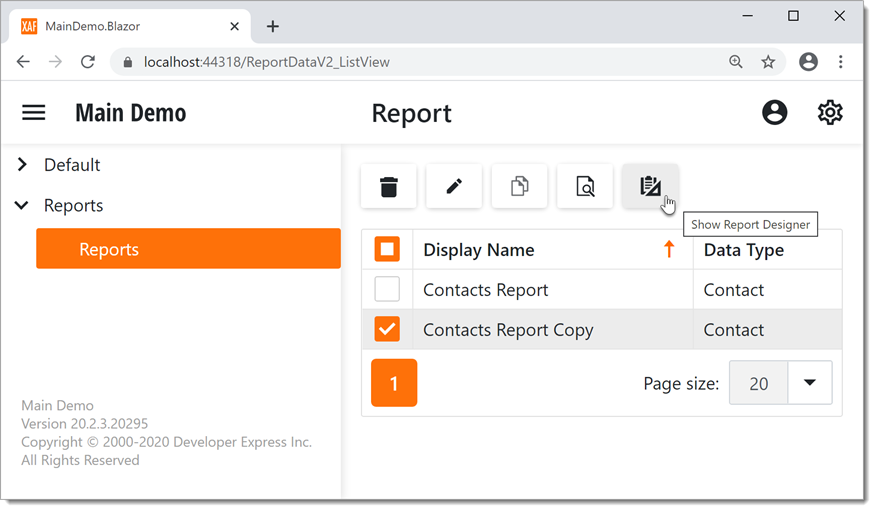874x510 pixels.
Task: Click the Page size value 20 field
Action: pyautogui.click(x=759, y=383)
